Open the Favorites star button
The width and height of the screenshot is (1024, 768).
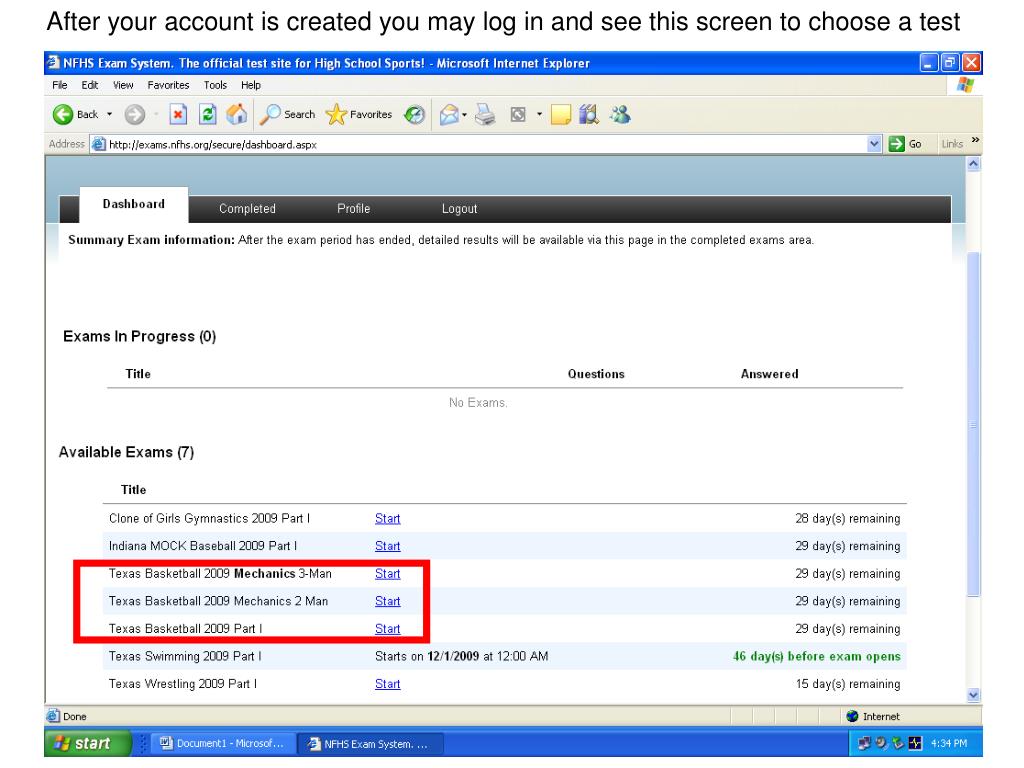tap(359, 115)
